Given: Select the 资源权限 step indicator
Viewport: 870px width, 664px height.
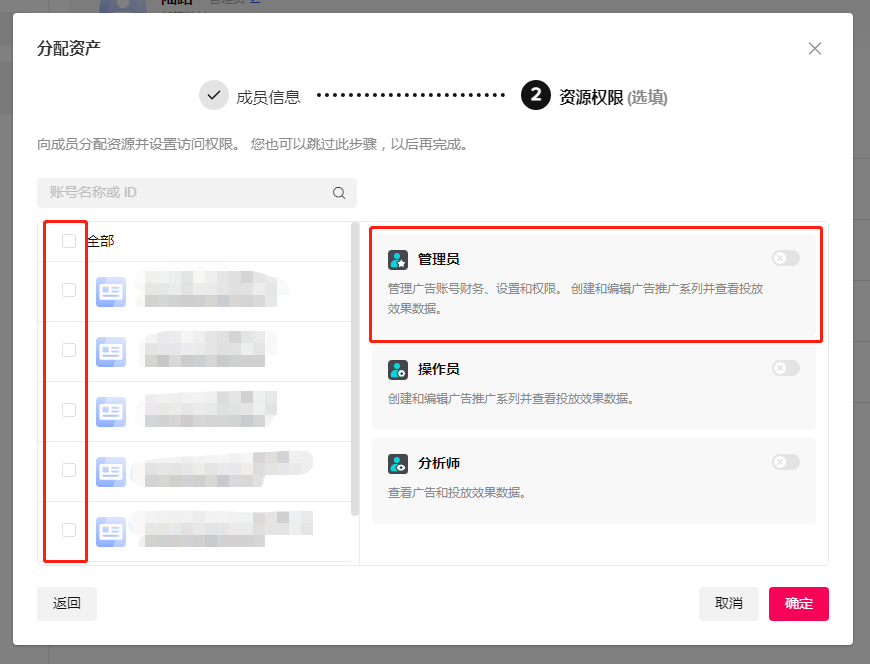Looking at the screenshot, I should click(x=613, y=98).
